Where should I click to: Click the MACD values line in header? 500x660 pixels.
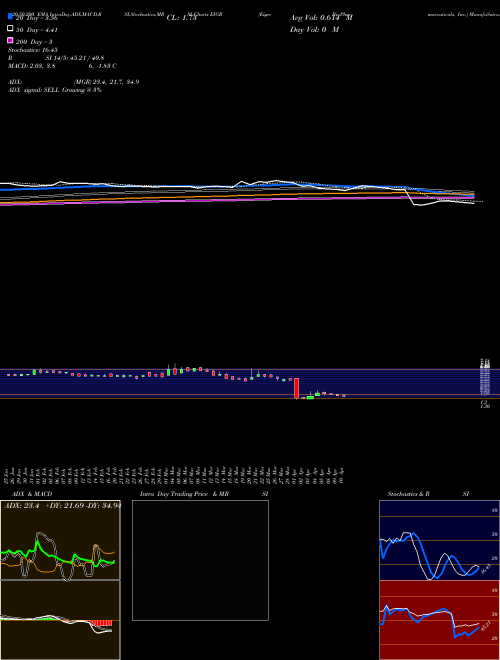click(x=62, y=66)
